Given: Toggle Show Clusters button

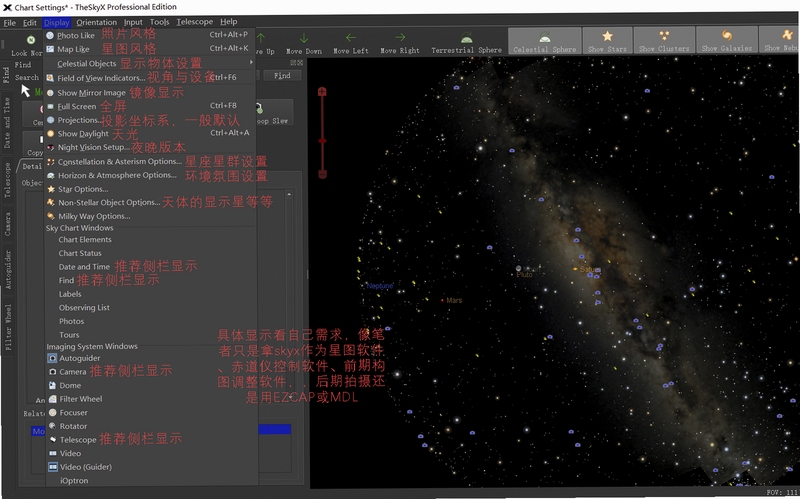Looking at the screenshot, I should coord(664,41).
